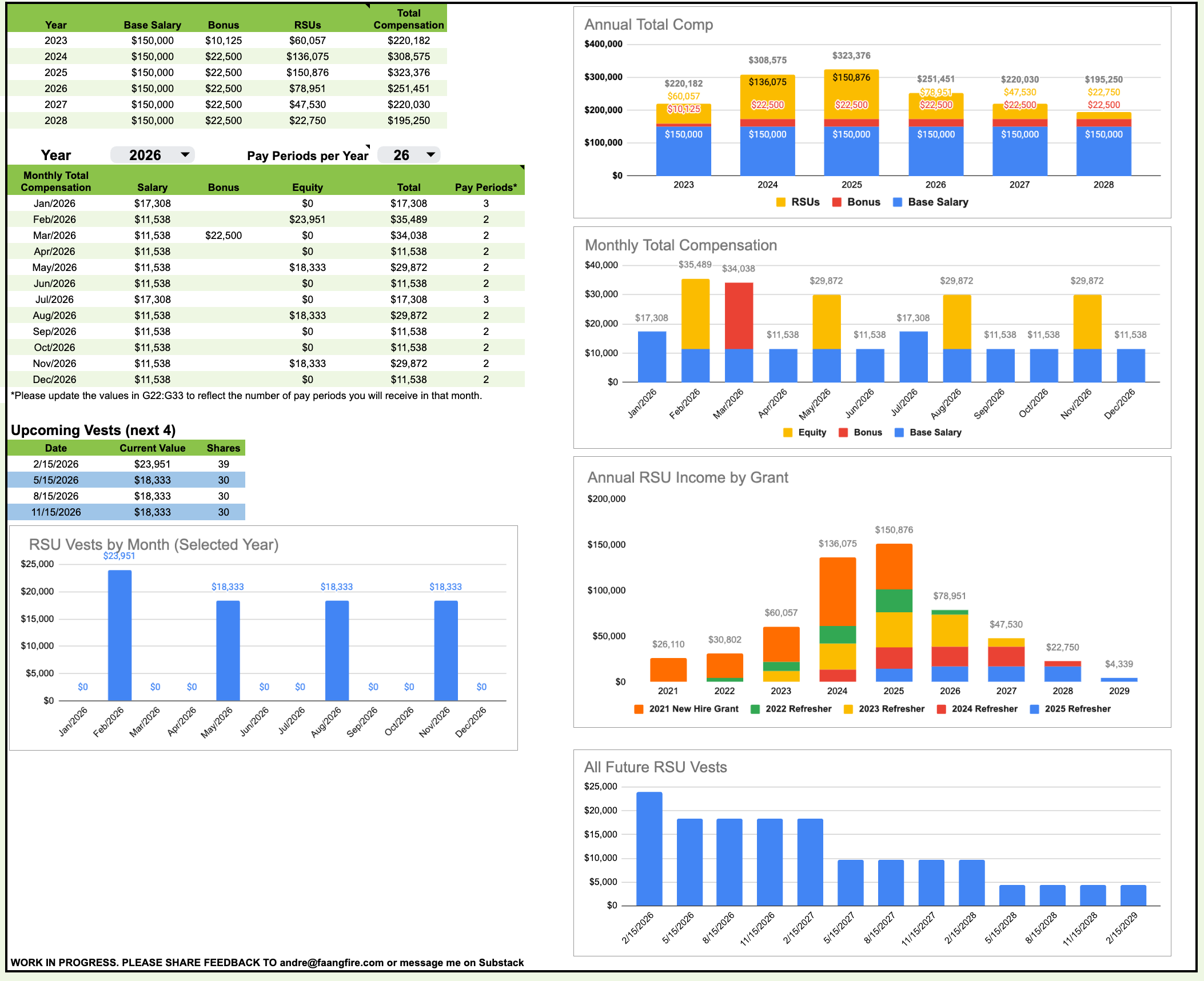Click 2022 Refresher legend icon

755,709
